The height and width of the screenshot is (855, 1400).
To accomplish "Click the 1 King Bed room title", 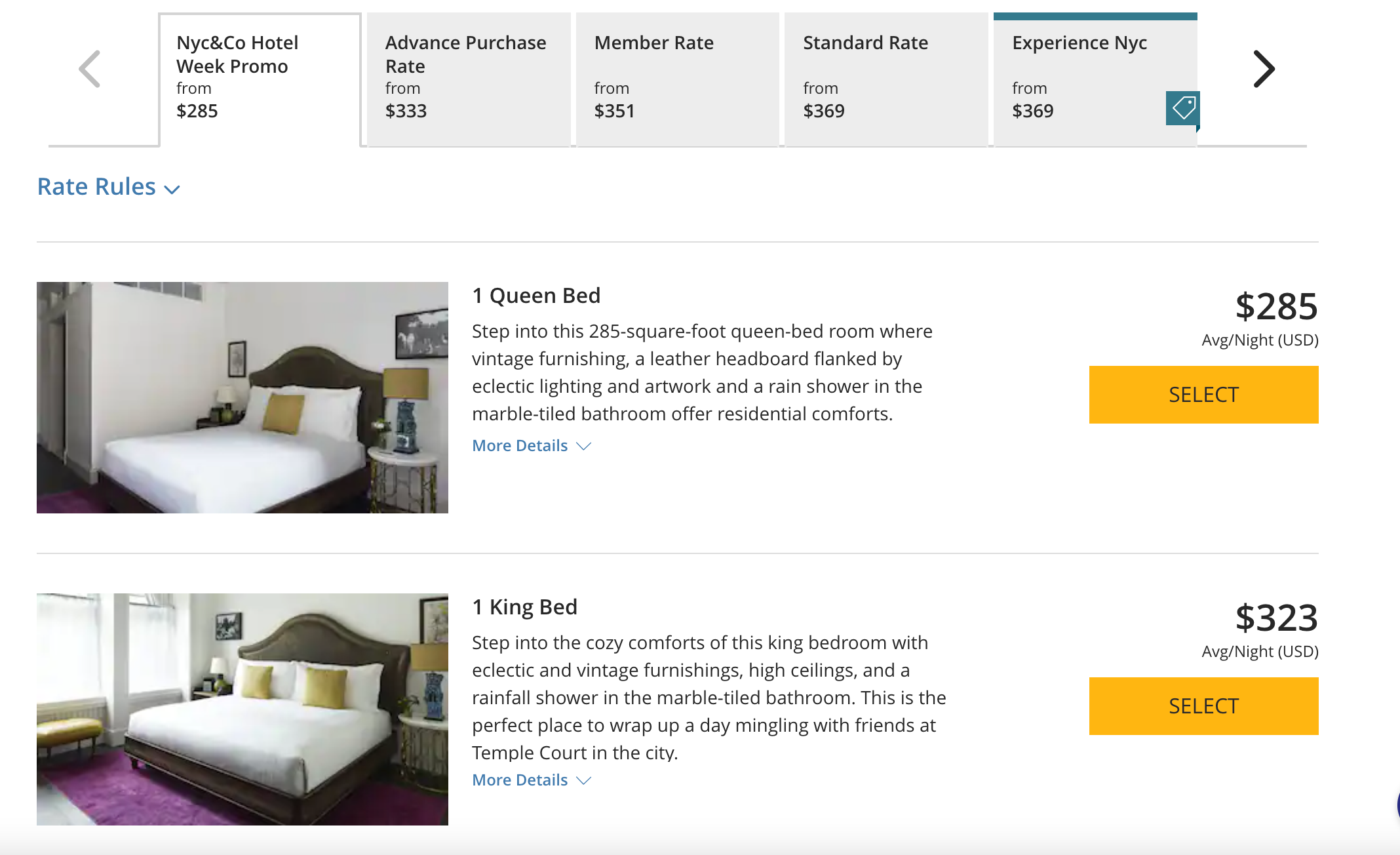I will pos(524,607).
